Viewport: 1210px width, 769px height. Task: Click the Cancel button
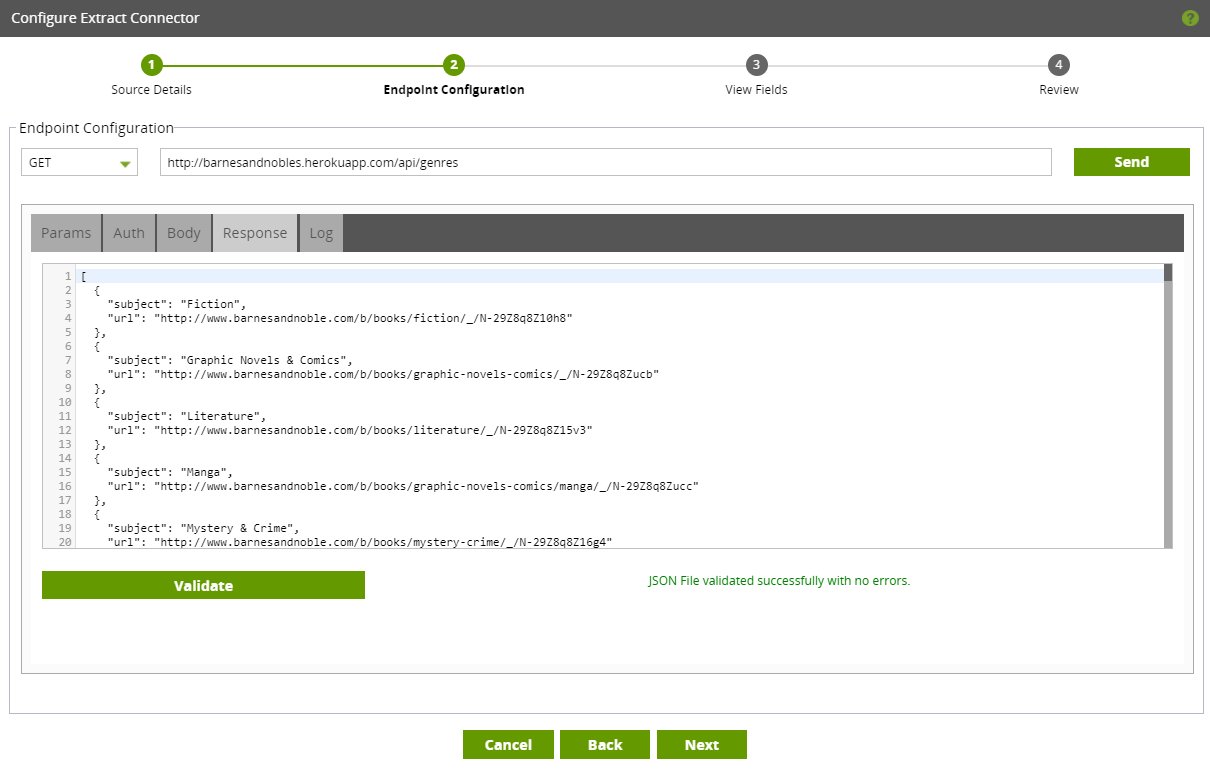[x=508, y=745]
